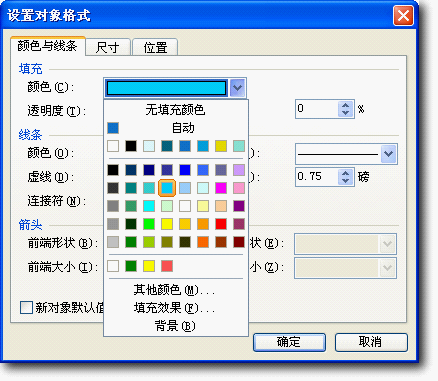Screen dimensions: 438x381
Task: Select the very dark green swatch
Action: tap(131, 224)
